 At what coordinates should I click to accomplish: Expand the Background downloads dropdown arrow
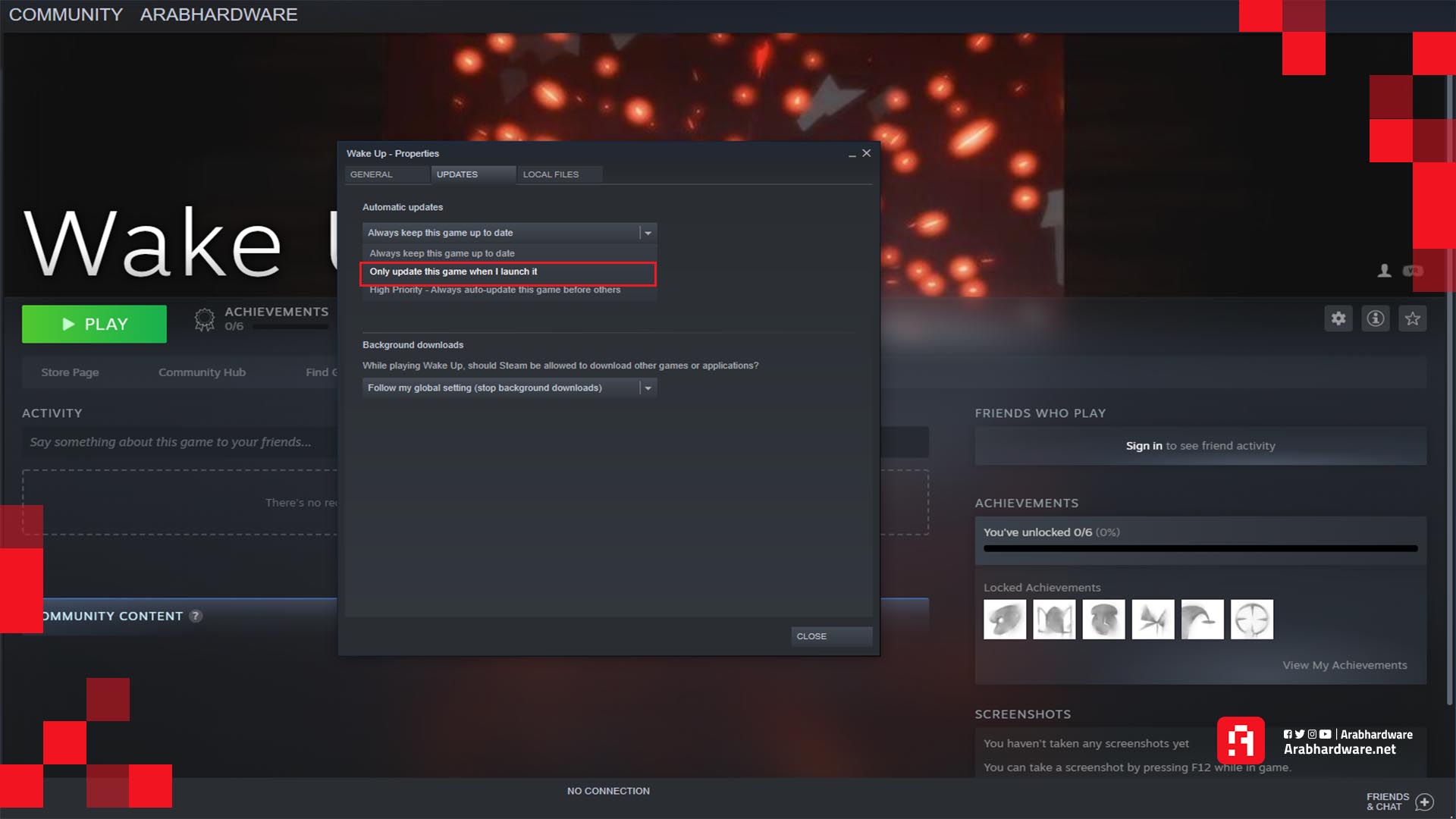(x=648, y=388)
